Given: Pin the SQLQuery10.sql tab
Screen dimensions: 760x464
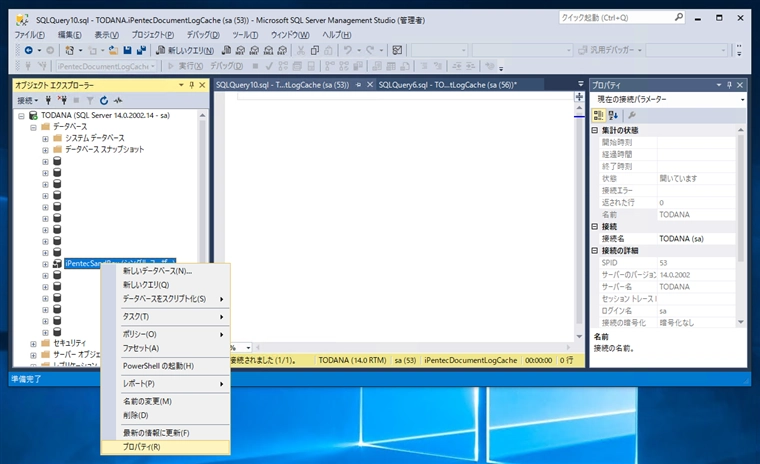Looking at the screenshot, I should tap(359, 86).
